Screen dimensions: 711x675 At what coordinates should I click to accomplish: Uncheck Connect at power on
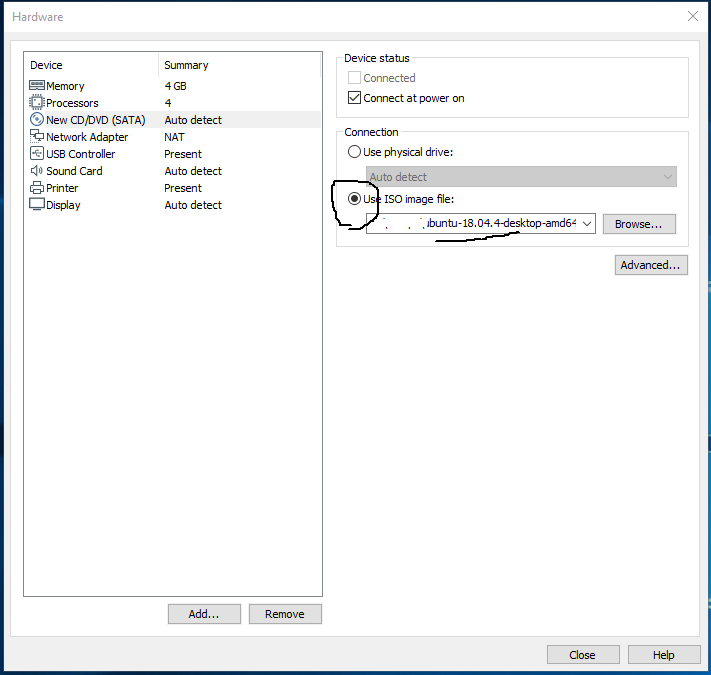point(354,98)
